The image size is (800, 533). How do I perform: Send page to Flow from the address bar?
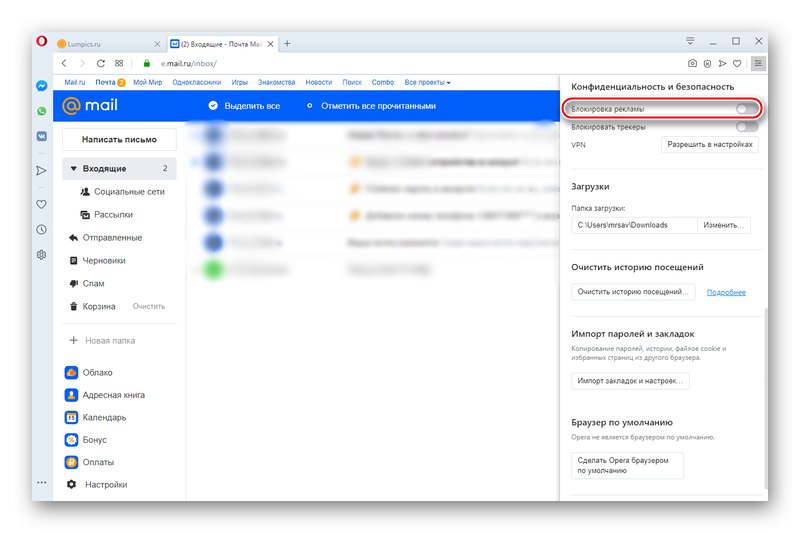click(x=722, y=63)
